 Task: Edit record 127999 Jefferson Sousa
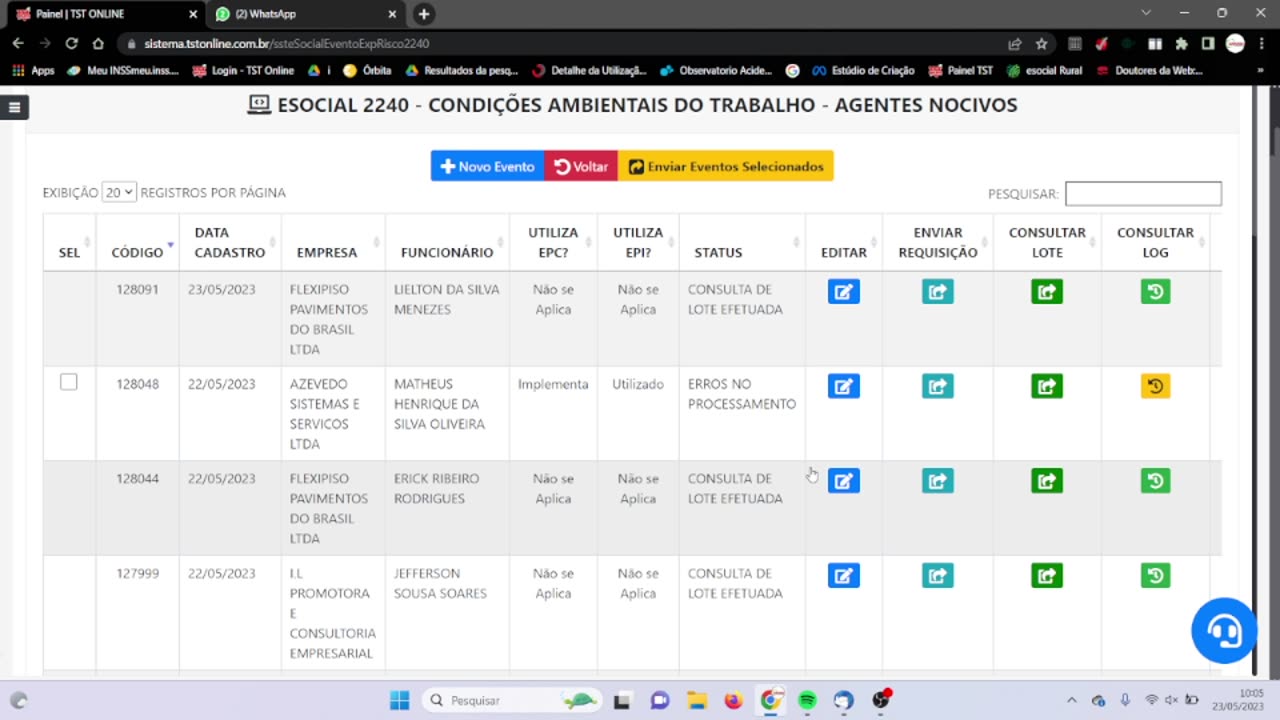(843, 575)
